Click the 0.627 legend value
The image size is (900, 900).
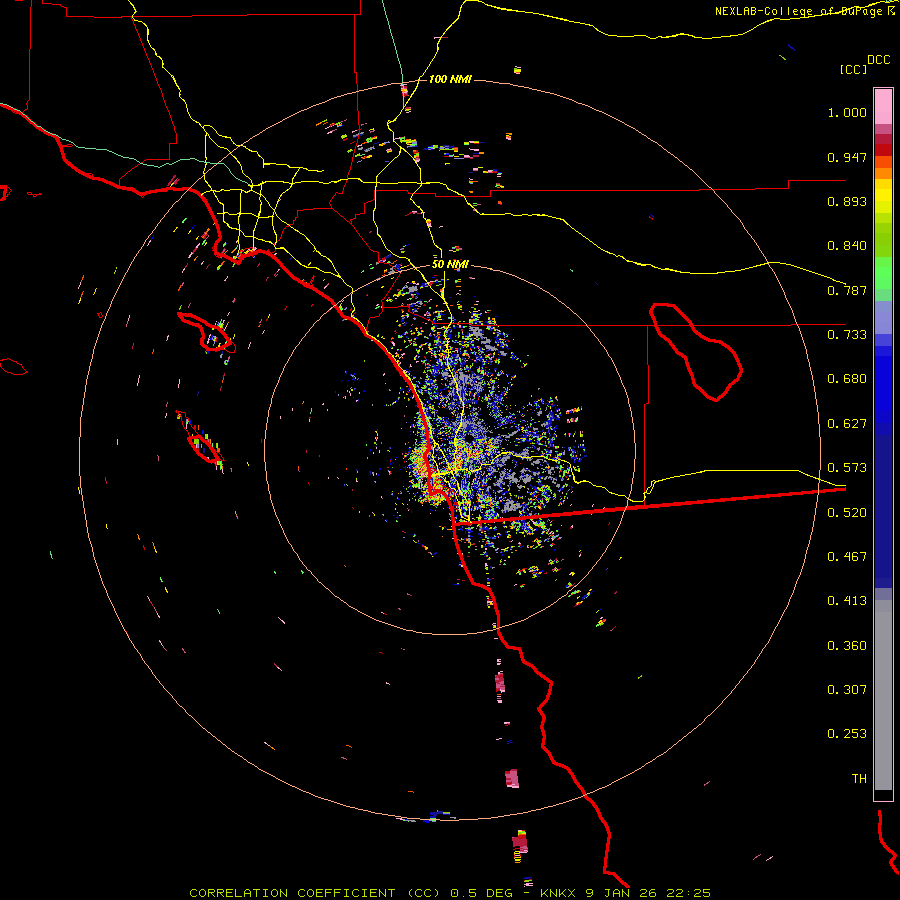click(x=847, y=424)
